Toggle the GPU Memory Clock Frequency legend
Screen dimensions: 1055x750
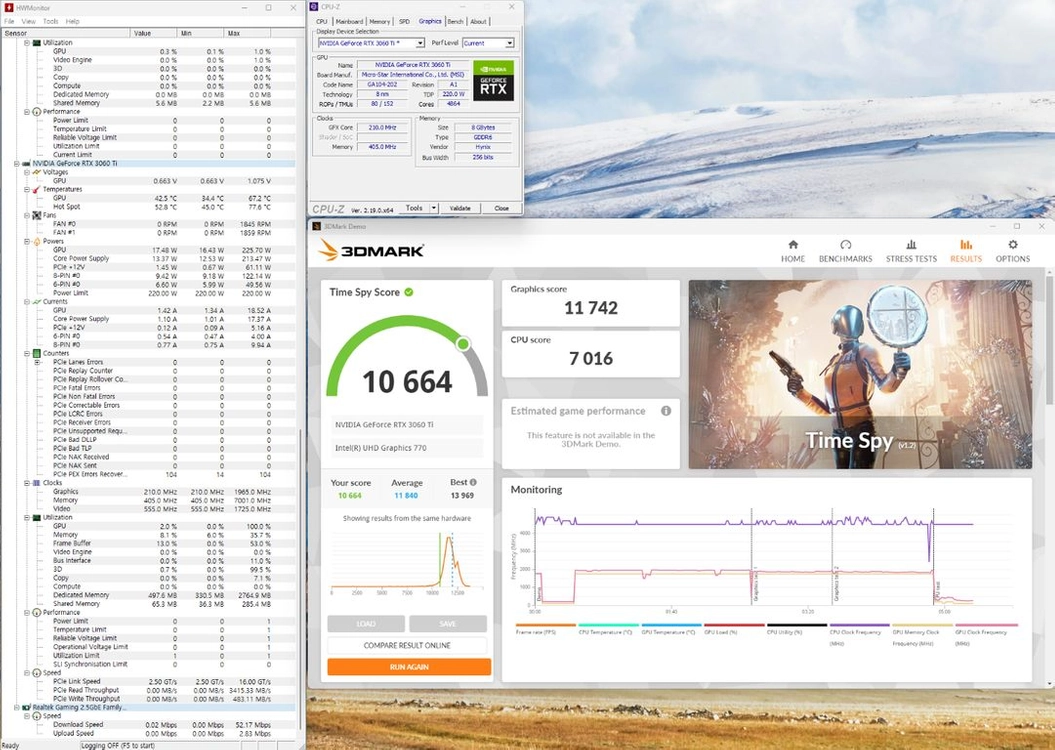click(922, 635)
